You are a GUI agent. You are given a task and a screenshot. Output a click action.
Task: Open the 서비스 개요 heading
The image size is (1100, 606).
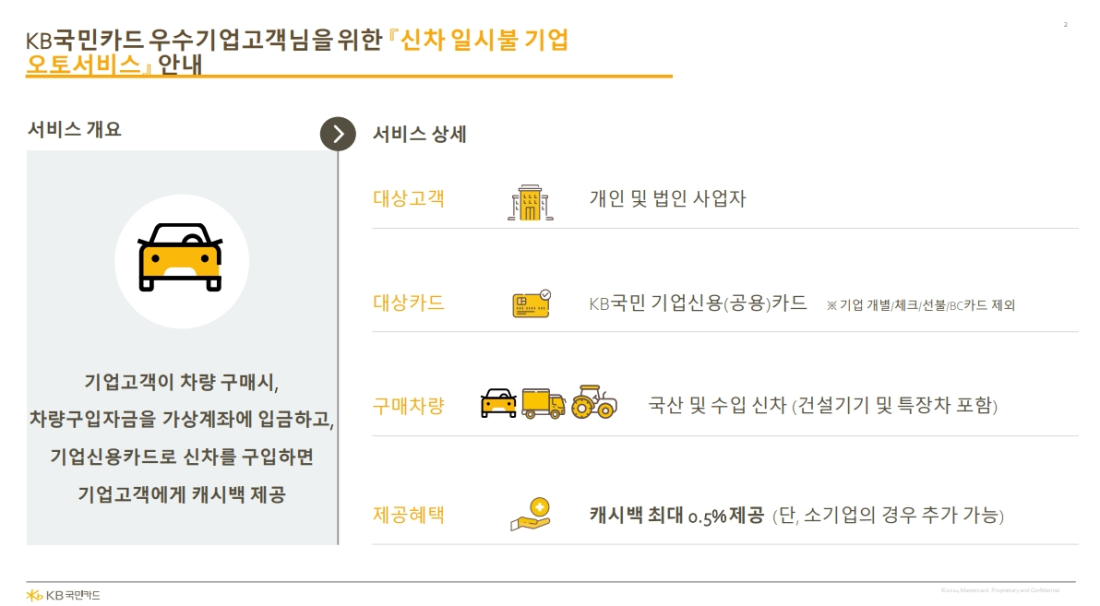coord(74,129)
